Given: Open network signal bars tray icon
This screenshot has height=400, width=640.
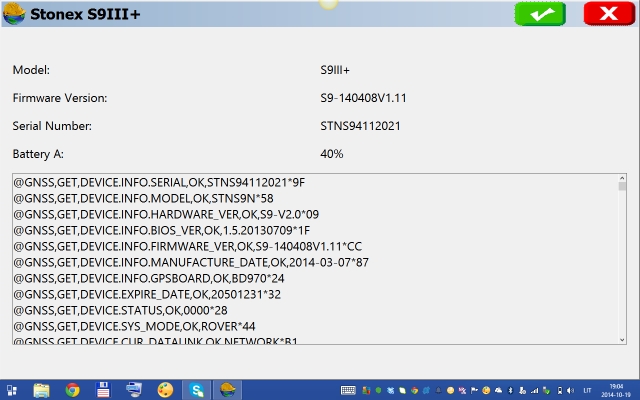Looking at the screenshot, I should (x=534, y=390).
